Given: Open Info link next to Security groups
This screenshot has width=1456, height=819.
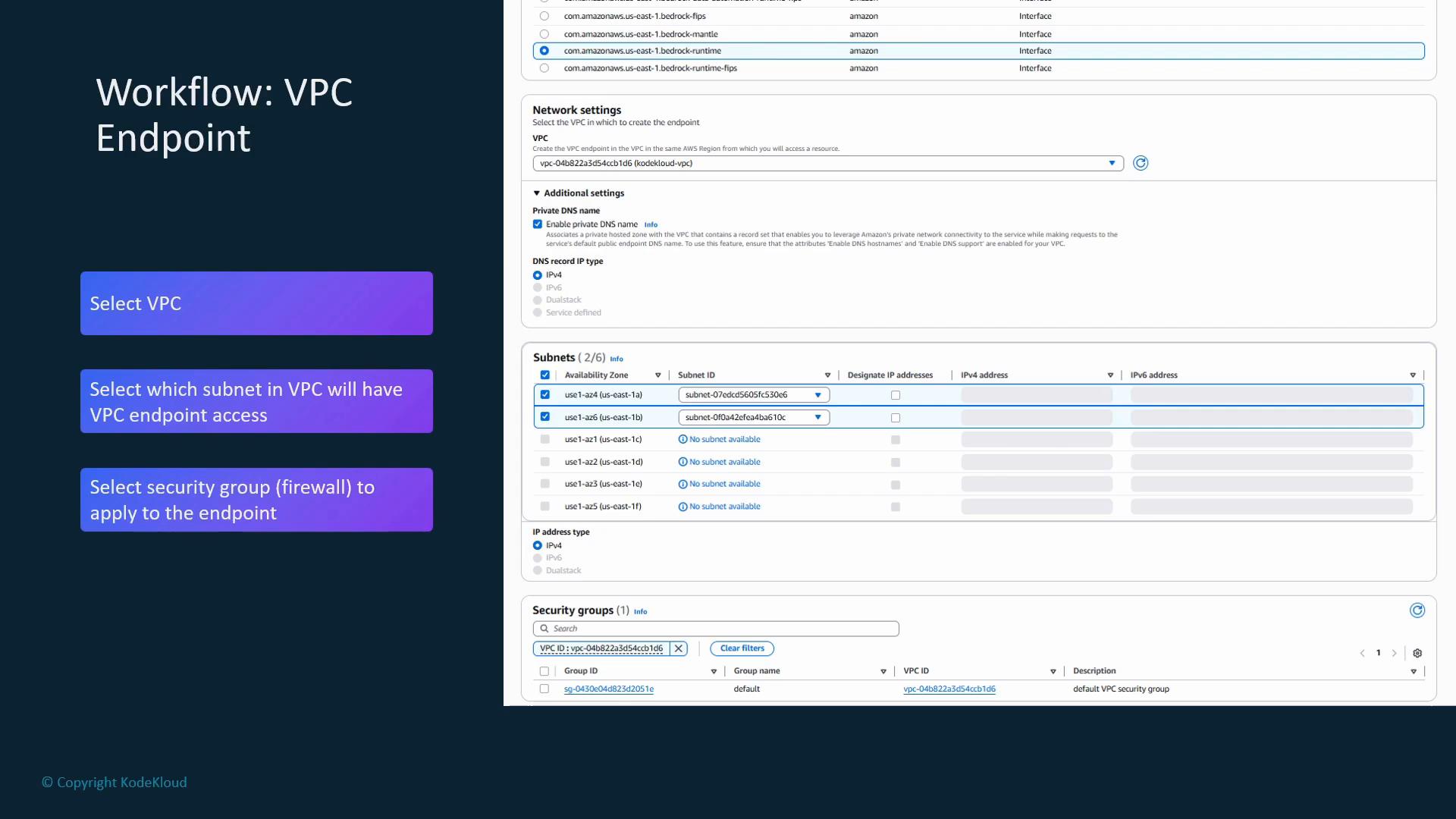Looking at the screenshot, I should pyautogui.click(x=641, y=611).
